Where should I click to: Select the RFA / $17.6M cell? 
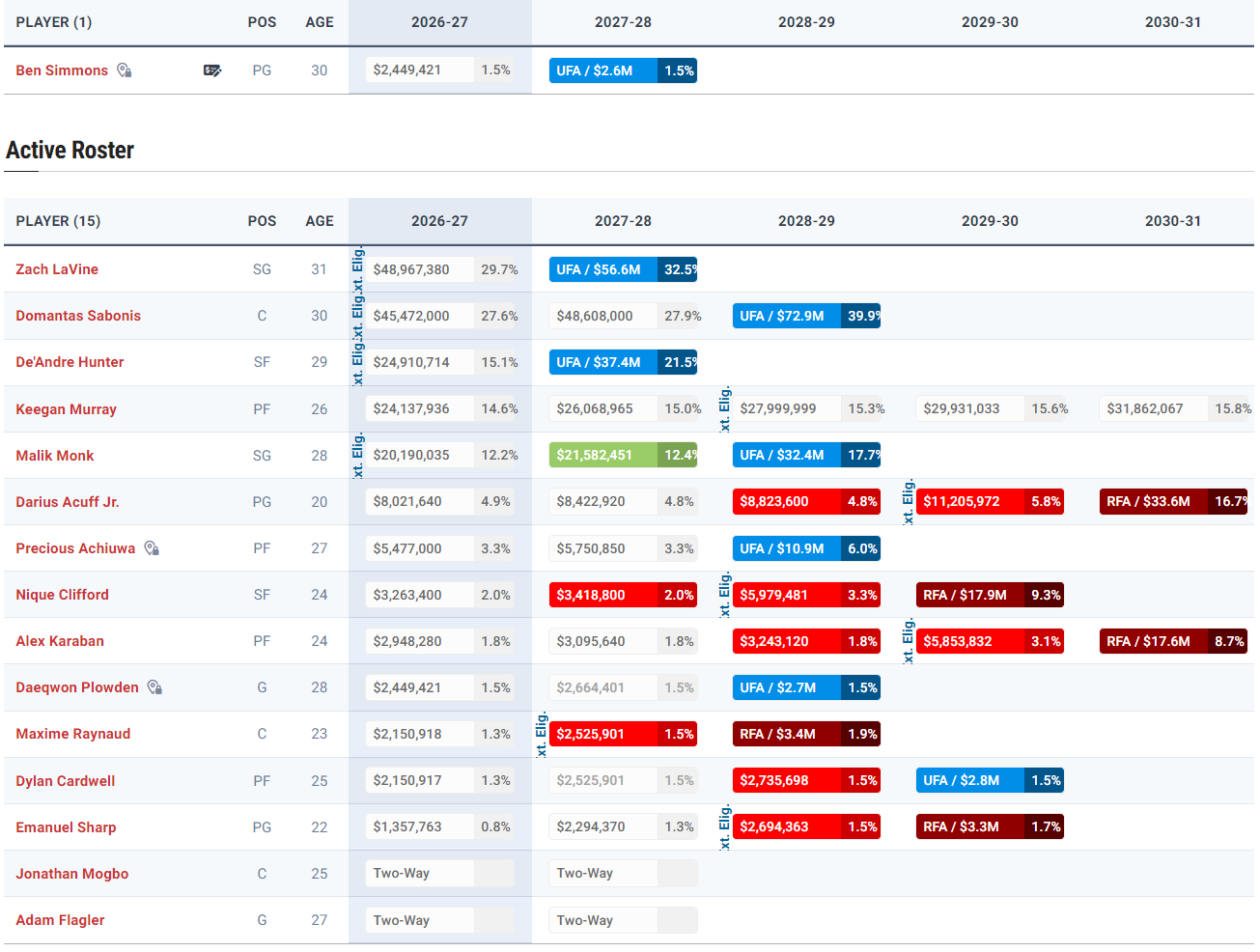[x=1173, y=641]
